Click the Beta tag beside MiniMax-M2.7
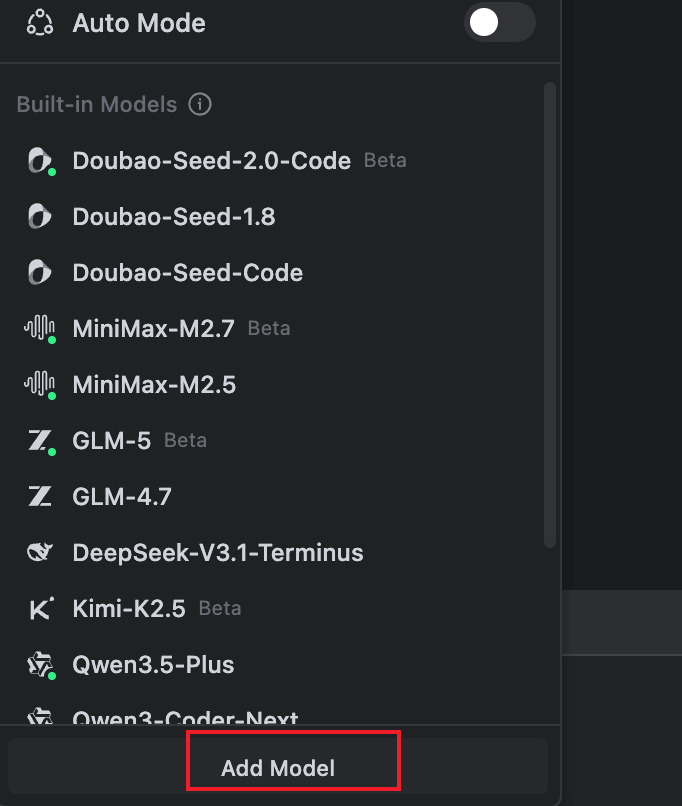This screenshot has height=806, width=682. [x=269, y=329]
